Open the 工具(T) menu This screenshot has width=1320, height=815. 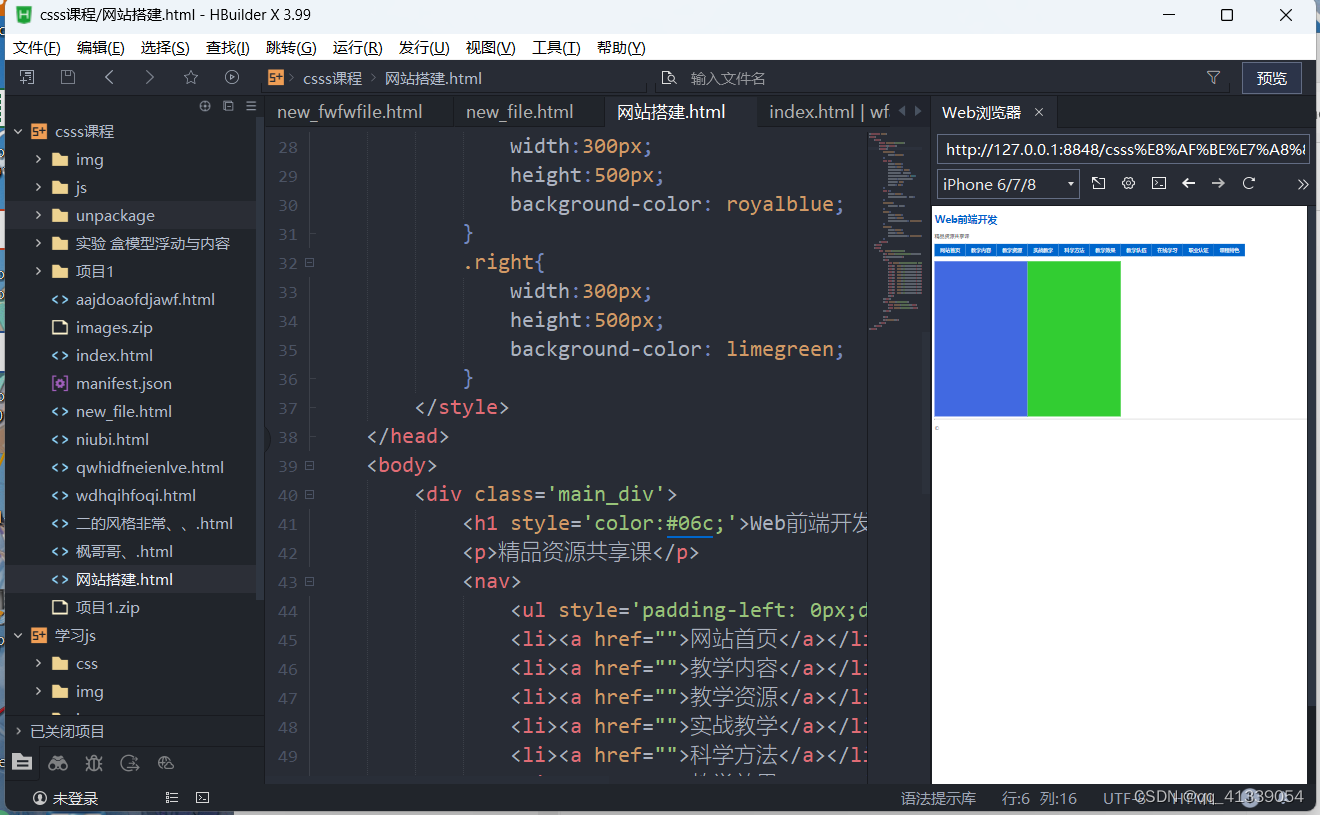(x=556, y=48)
